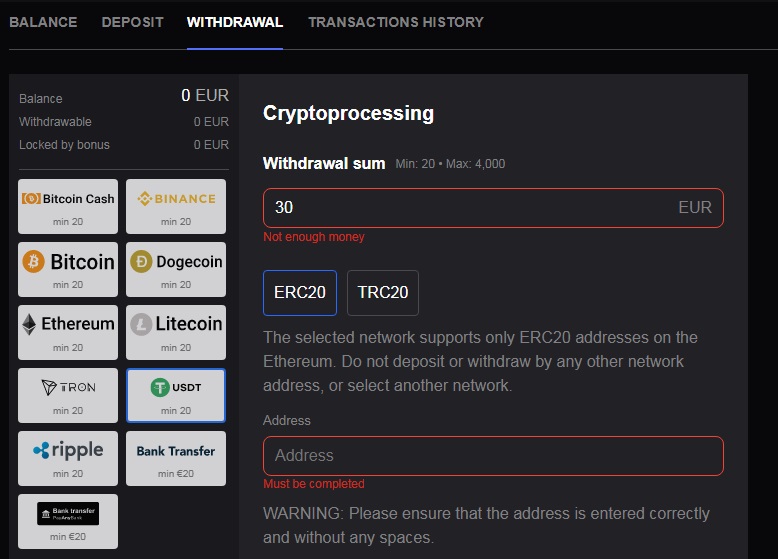
Task: Click the EUR currency label in sum field
Action: click(695, 208)
